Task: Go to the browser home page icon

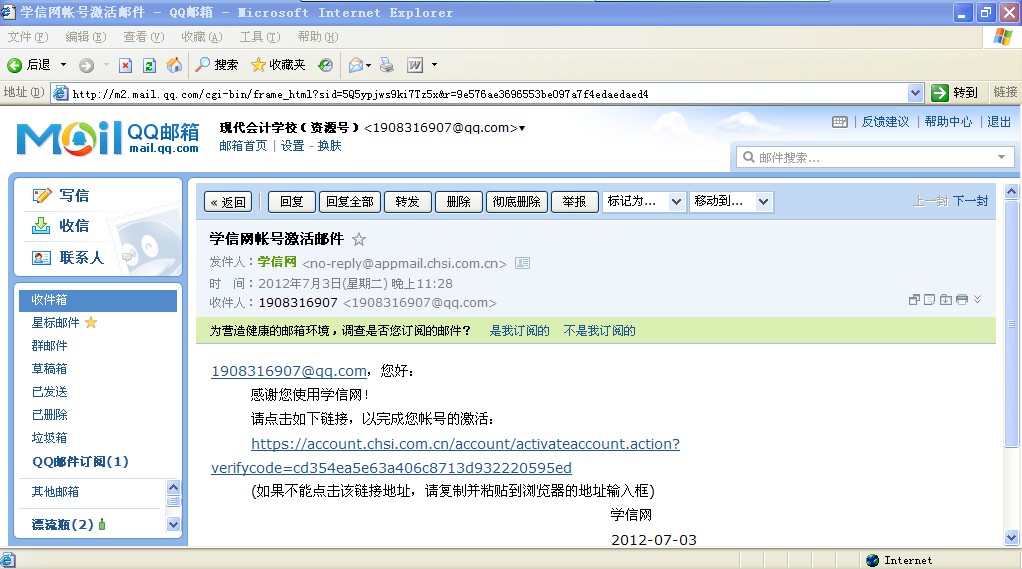Action: (x=174, y=65)
